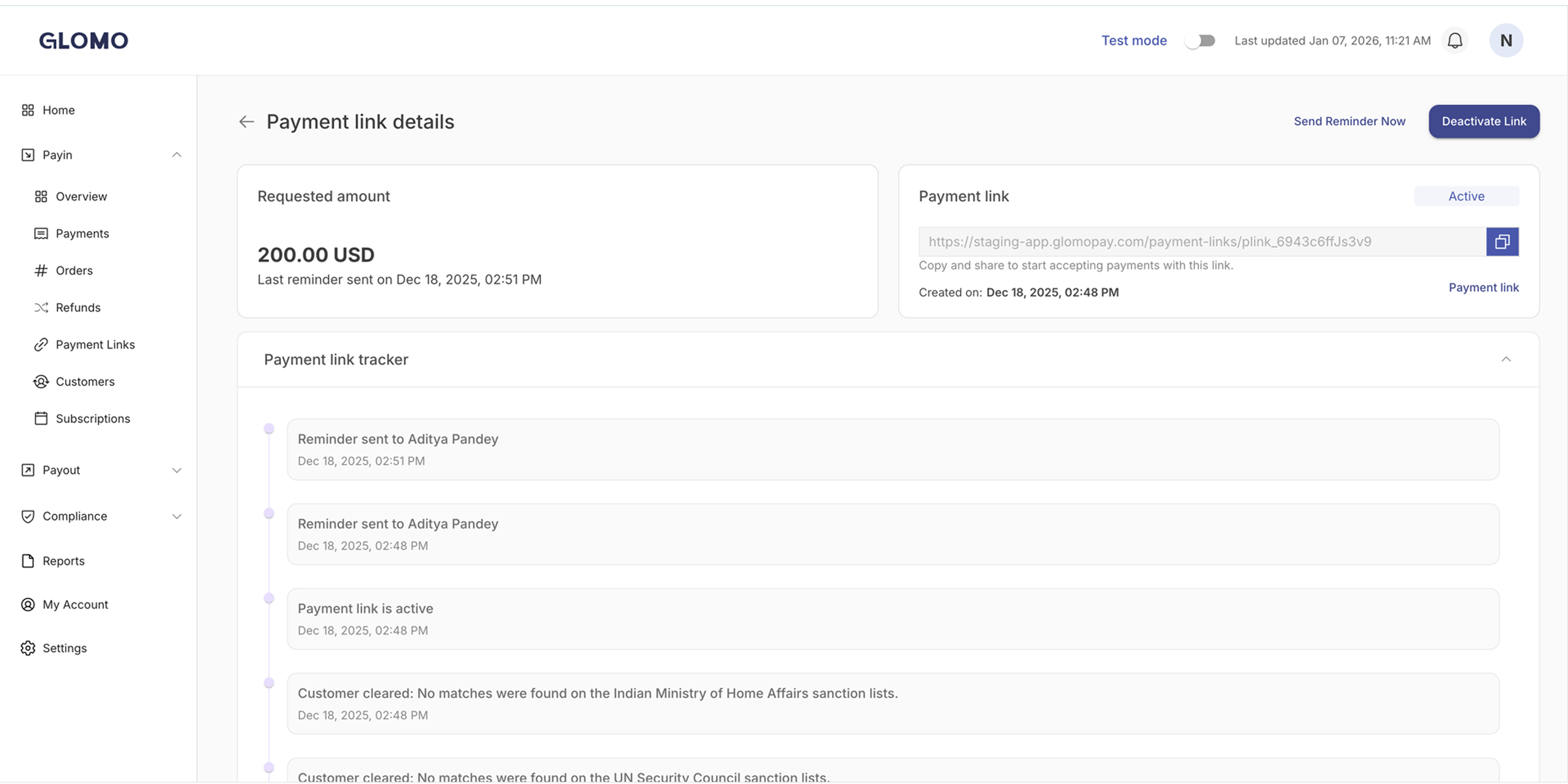Expand the Compliance sidebar section
Screen dimensions: 1568x784
[x=176, y=516]
